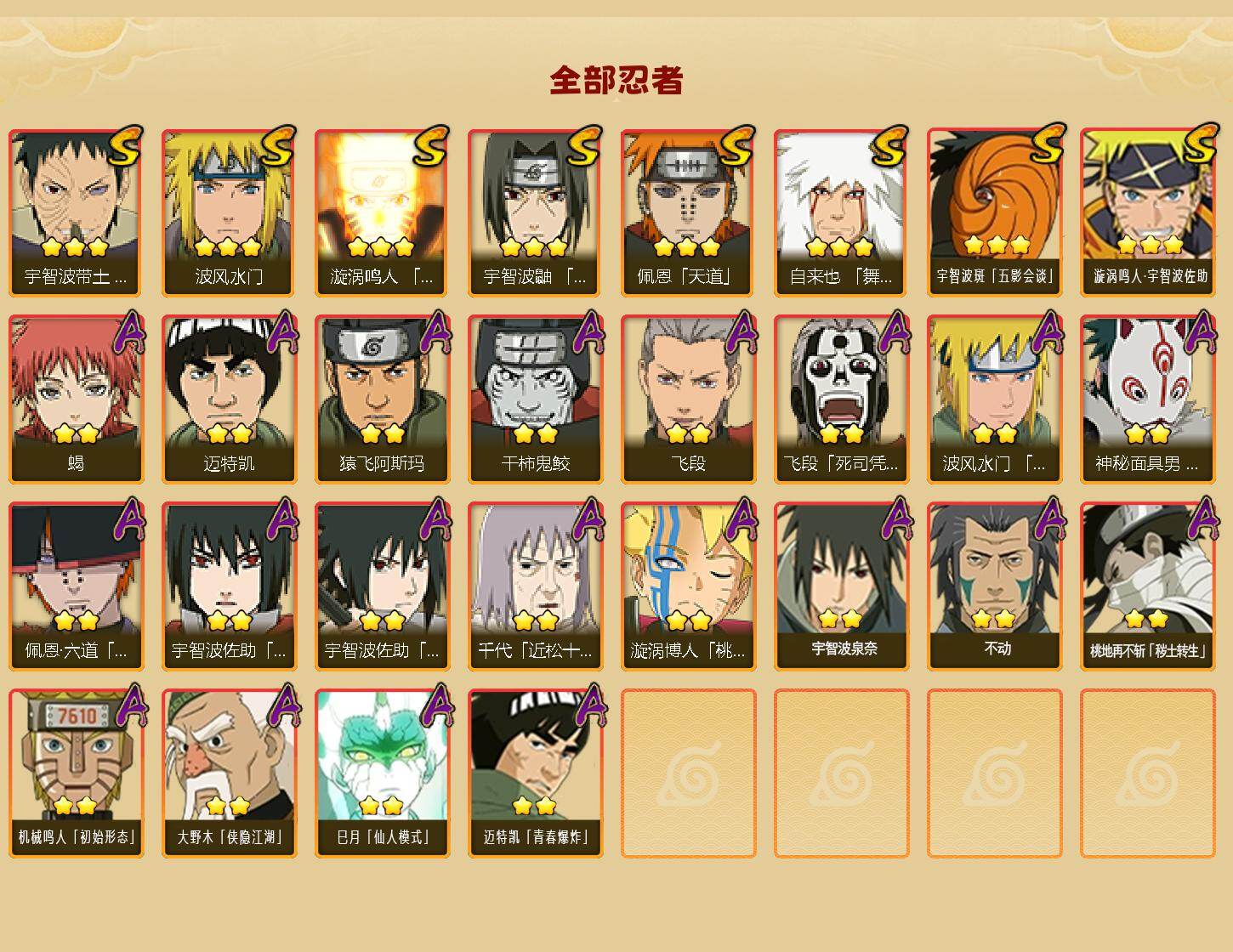The height and width of the screenshot is (952, 1233).
Task: Choose the 宇智波斑「五影会谈」 card
Action: [x=994, y=212]
